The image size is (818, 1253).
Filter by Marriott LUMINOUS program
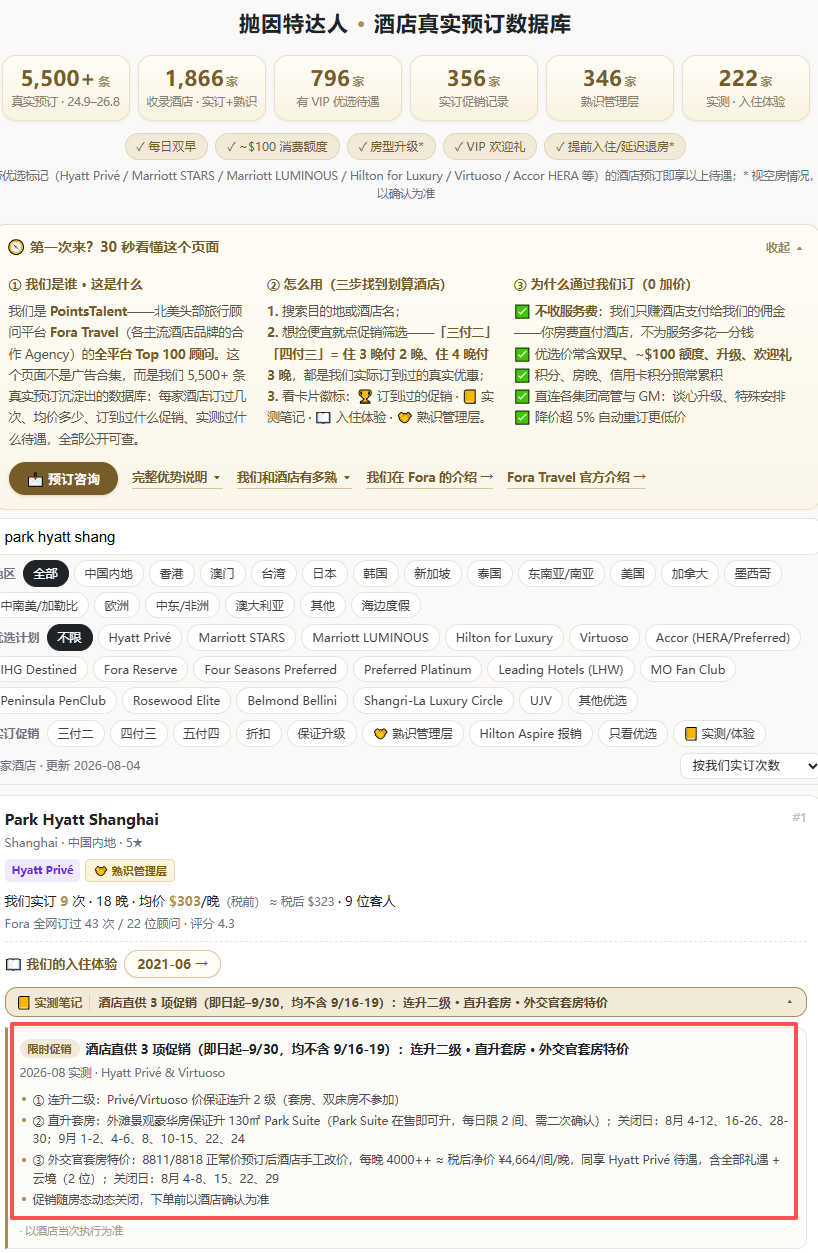pyautogui.click(x=371, y=637)
